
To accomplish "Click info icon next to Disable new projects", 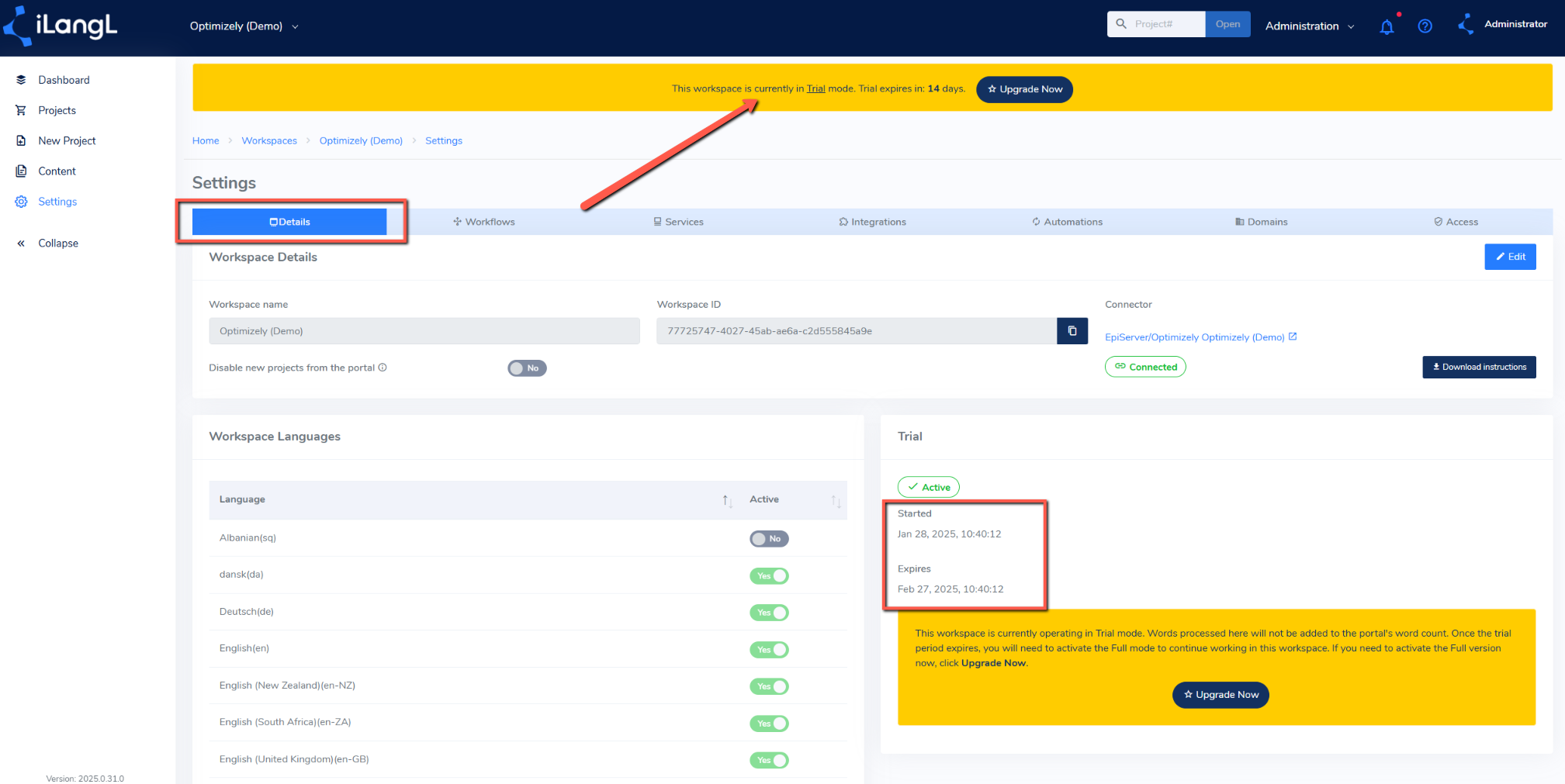I will pos(383,368).
